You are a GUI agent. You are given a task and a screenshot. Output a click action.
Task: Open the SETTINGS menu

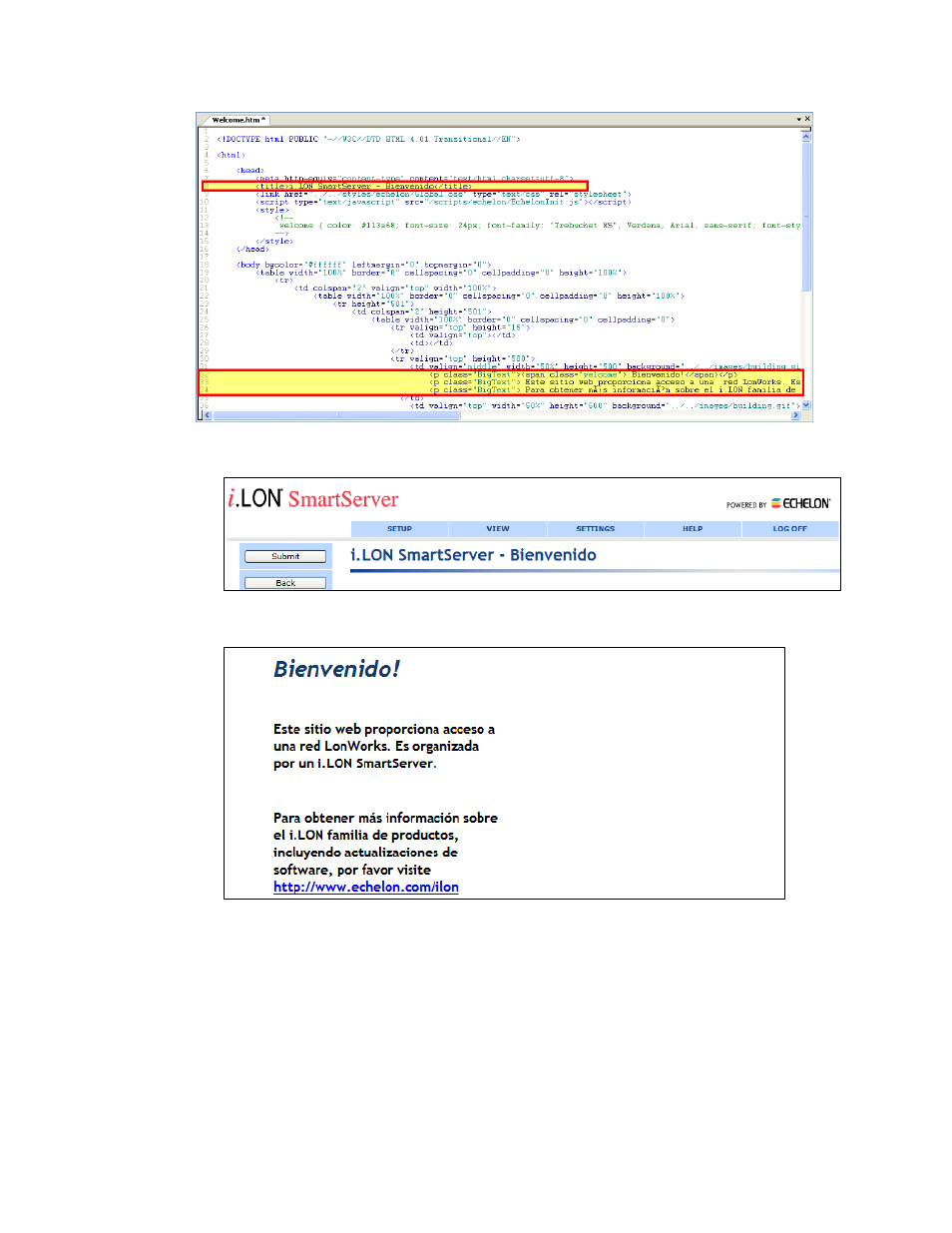pyautogui.click(x=596, y=529)
